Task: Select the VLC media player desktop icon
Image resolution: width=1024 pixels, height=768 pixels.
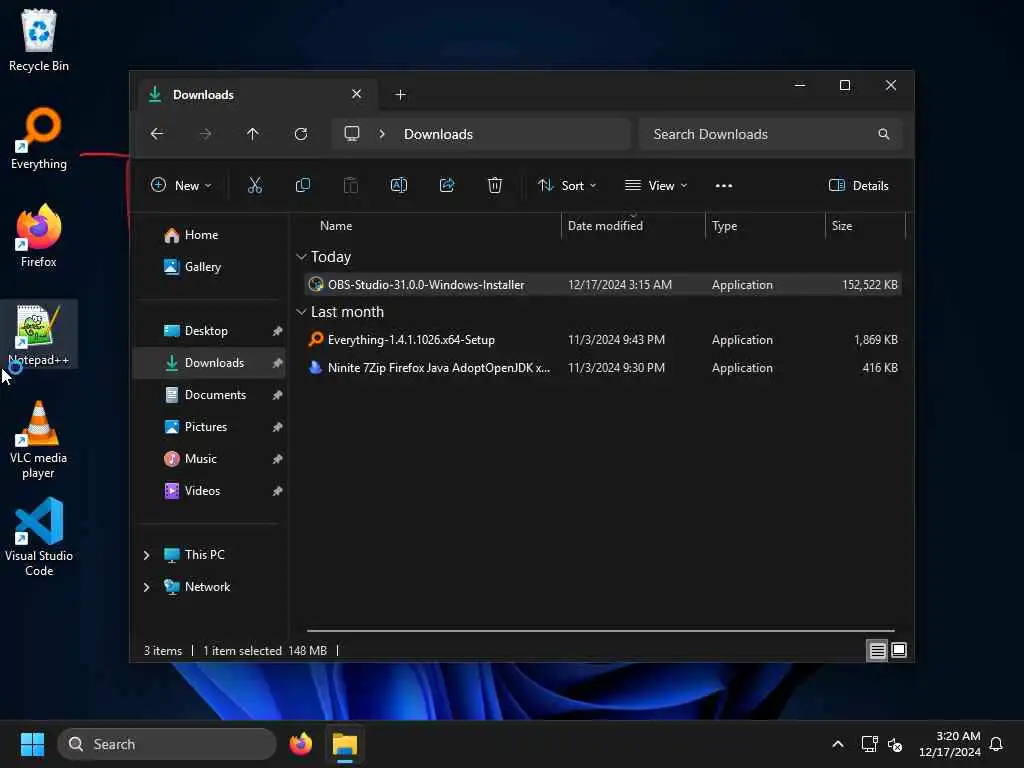Action: 39,440
